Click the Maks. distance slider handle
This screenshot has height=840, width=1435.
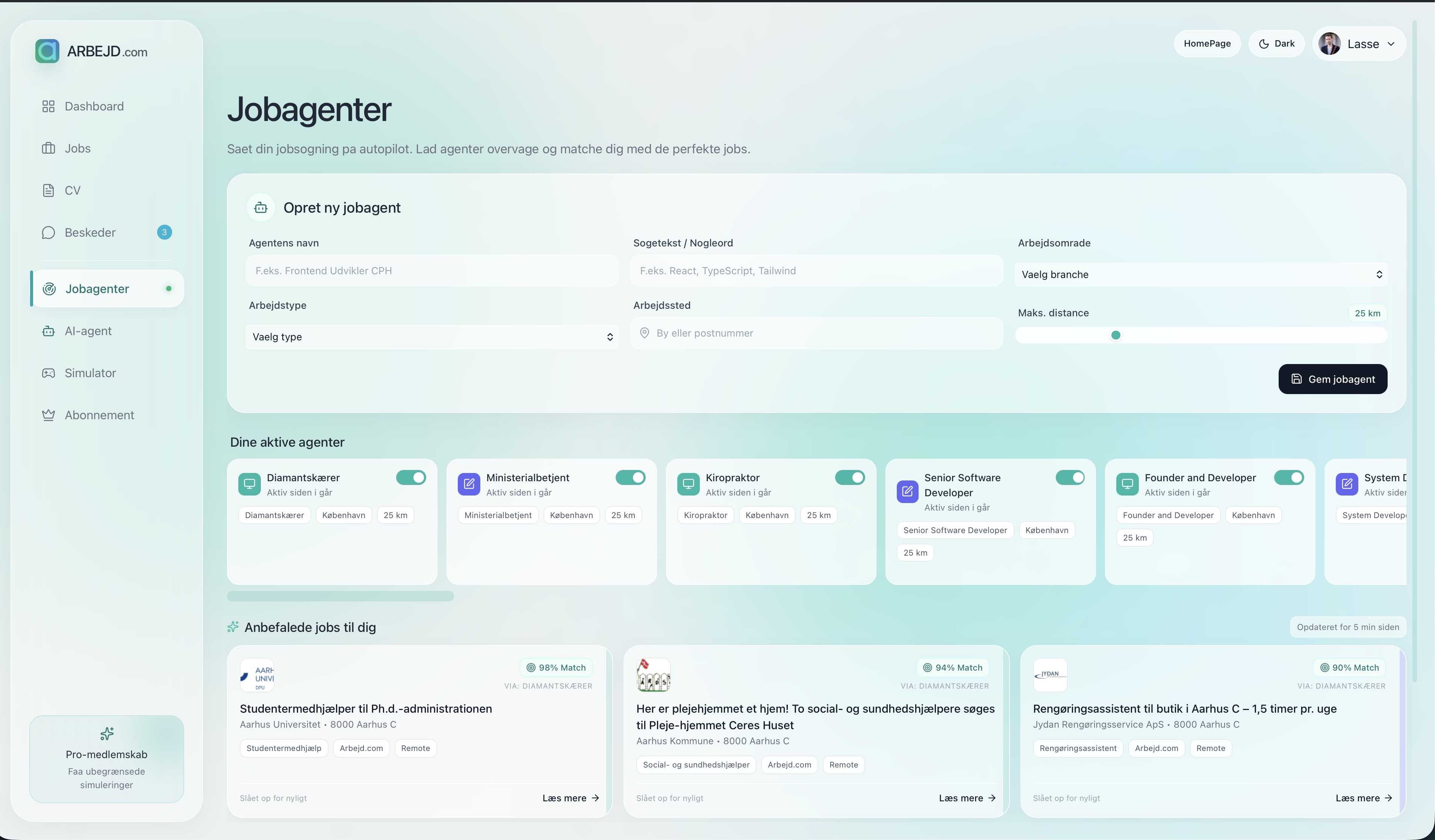tap(1116, 335)
